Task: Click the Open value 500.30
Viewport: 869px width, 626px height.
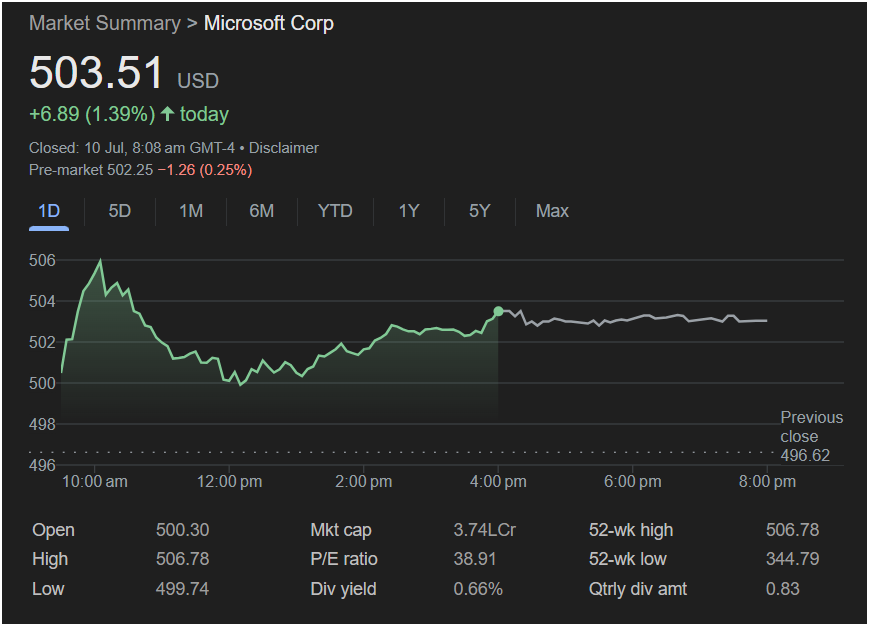Action: point(182,530)
